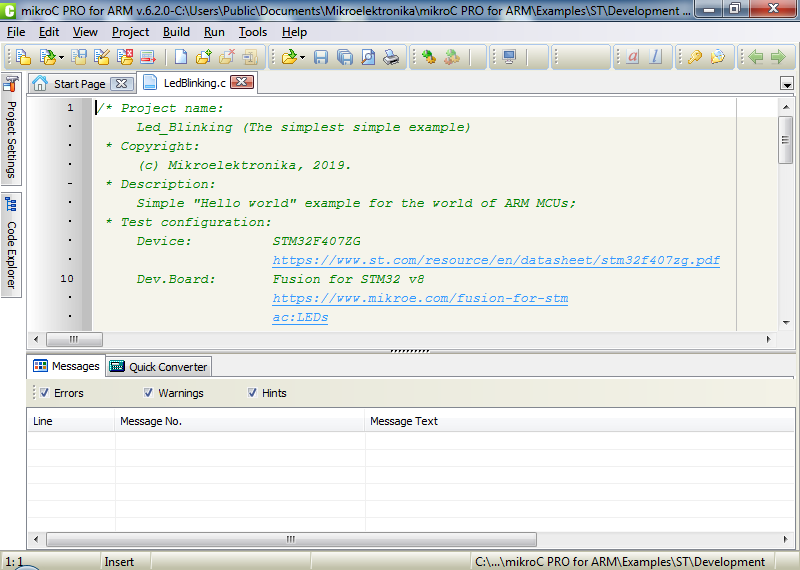Toggle the Warnings checkbox

(148, 392)
